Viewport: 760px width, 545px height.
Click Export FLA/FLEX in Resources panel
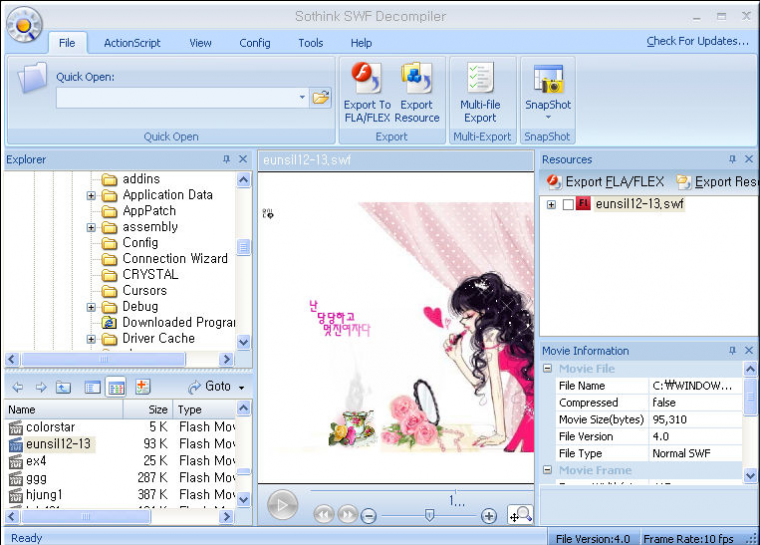coord(605,182)
